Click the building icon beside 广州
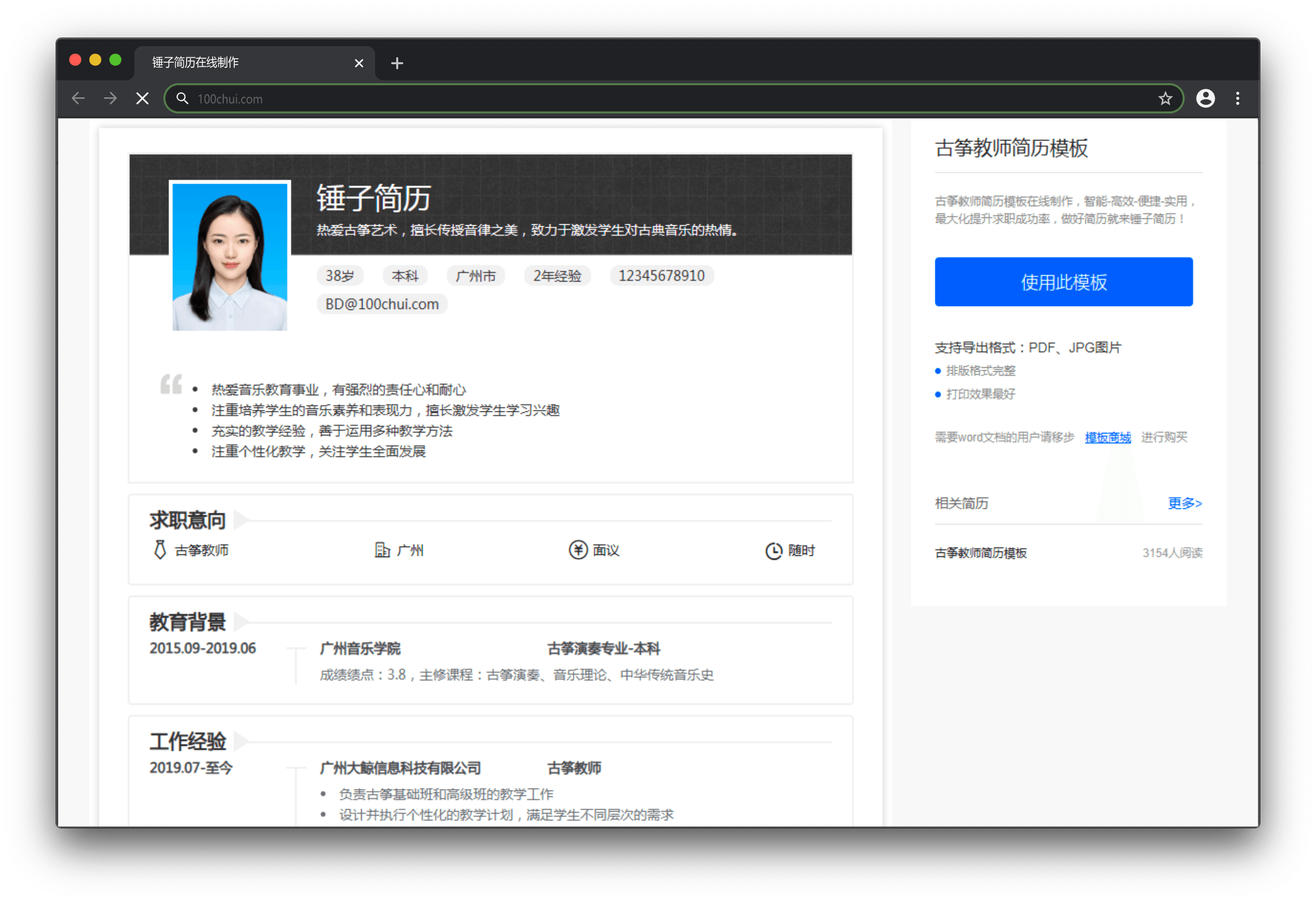Viewport: 1316px width, 902px height. pyautogui.click(x=382, y=550)
